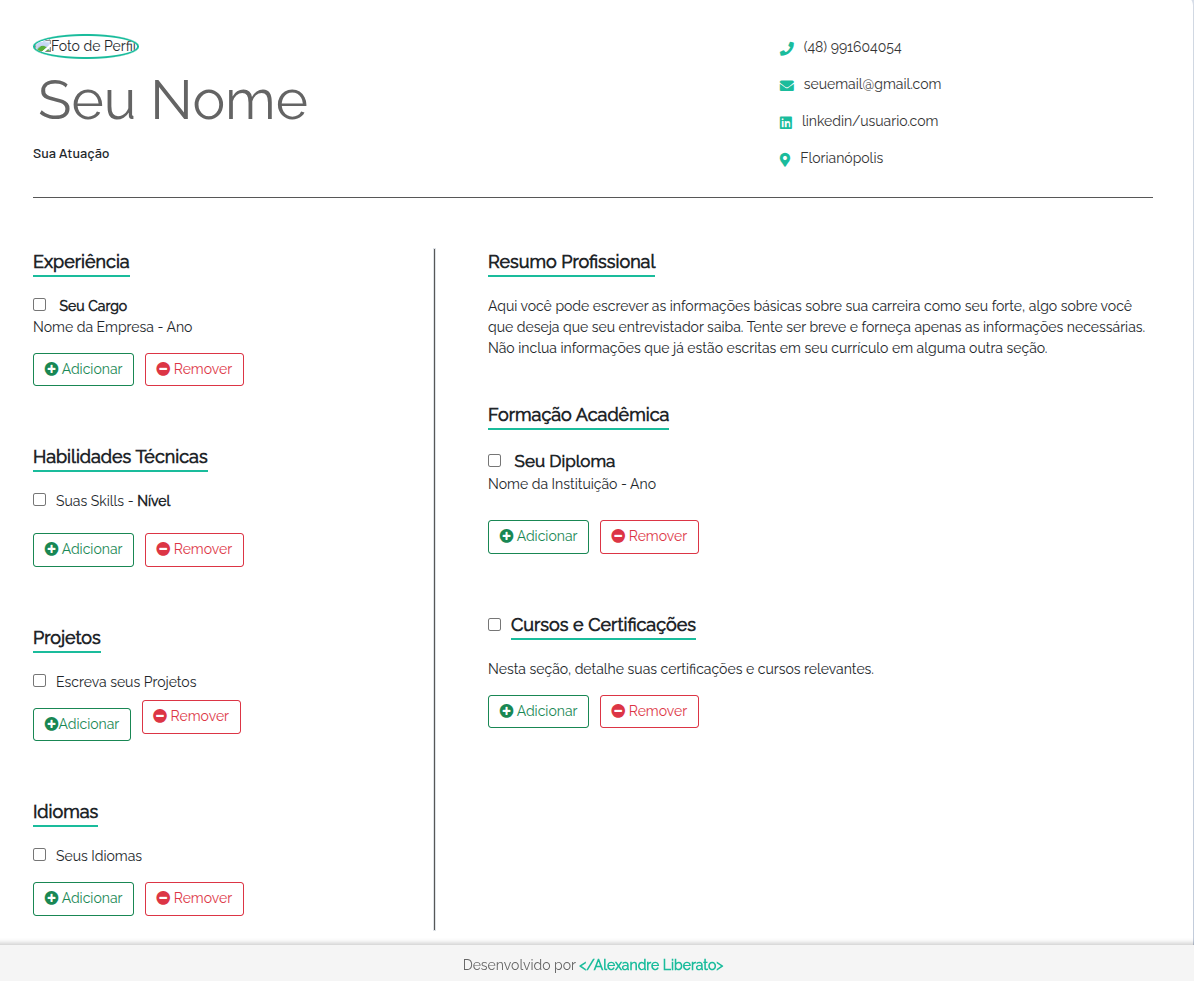Remove a Cursos e Certificações entry
1194x981 pixels.
(x=649, y=711)
